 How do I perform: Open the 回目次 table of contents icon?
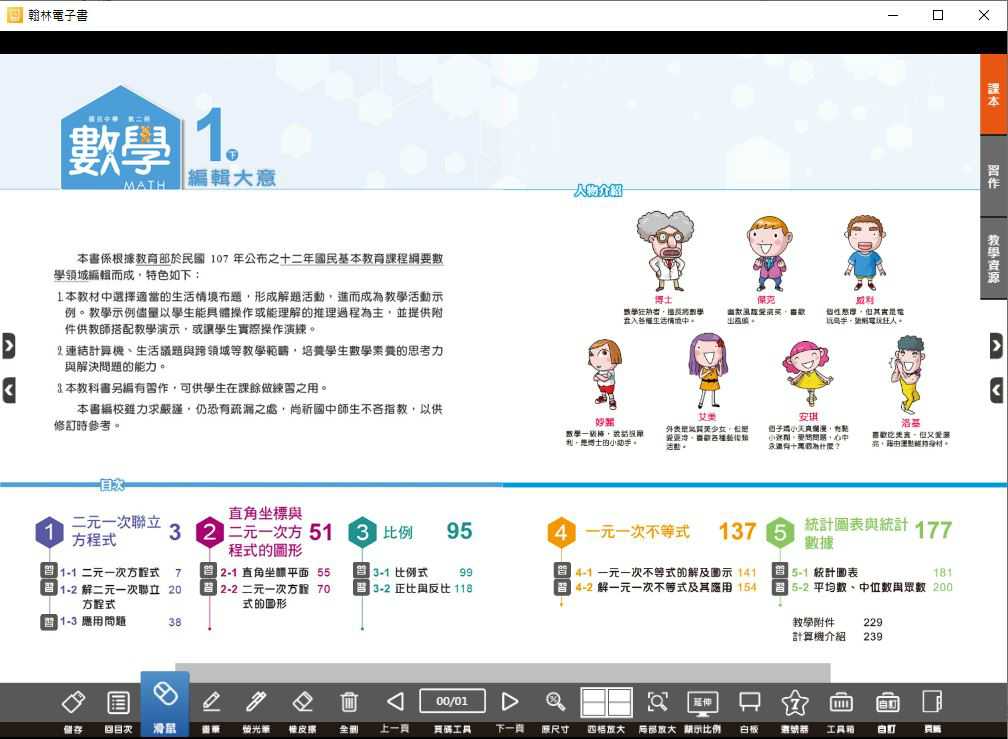click(x=118, y=702)
